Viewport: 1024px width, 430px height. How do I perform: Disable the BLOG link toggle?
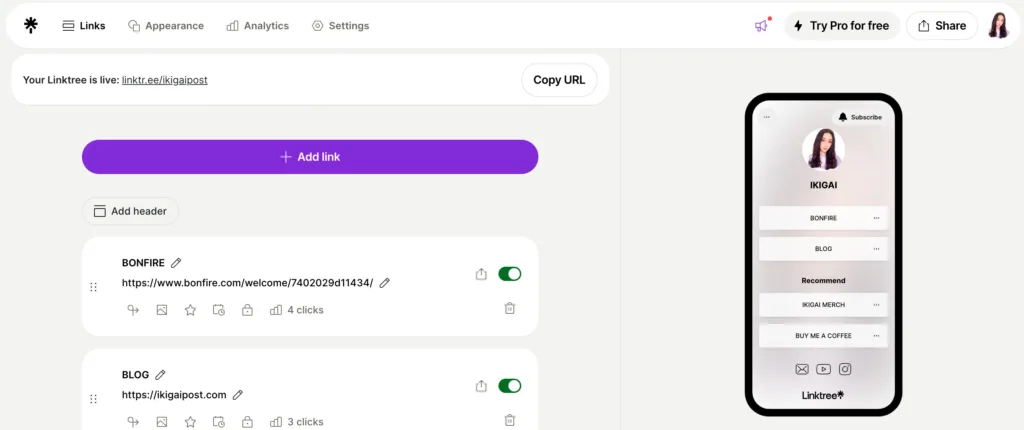[509, 386]
